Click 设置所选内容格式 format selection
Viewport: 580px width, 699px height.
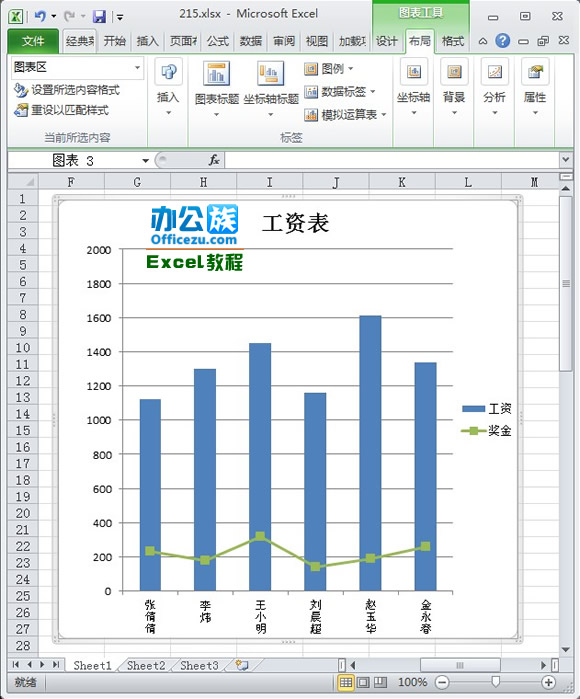(x=67, y=90)
